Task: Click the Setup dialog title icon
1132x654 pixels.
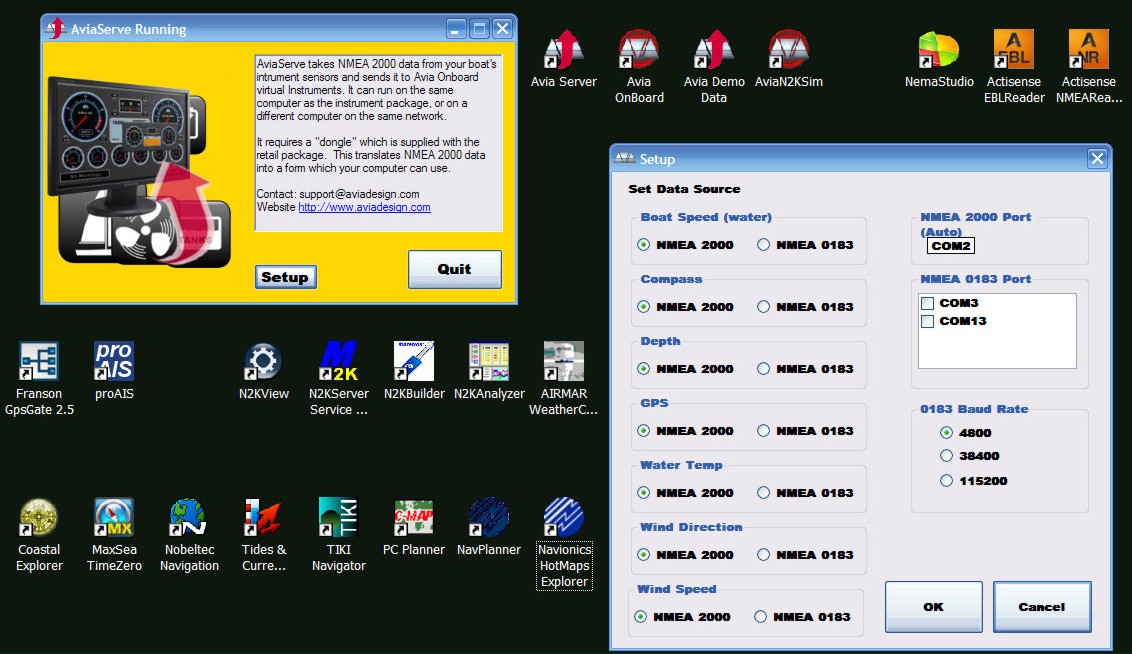Action: 624,159
